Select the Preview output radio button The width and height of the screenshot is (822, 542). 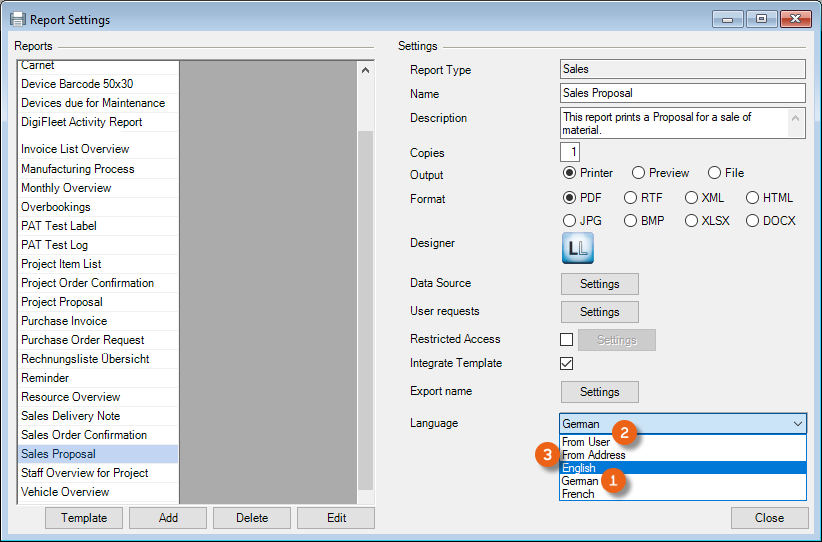pyautogui.click(x=638, y=173)
